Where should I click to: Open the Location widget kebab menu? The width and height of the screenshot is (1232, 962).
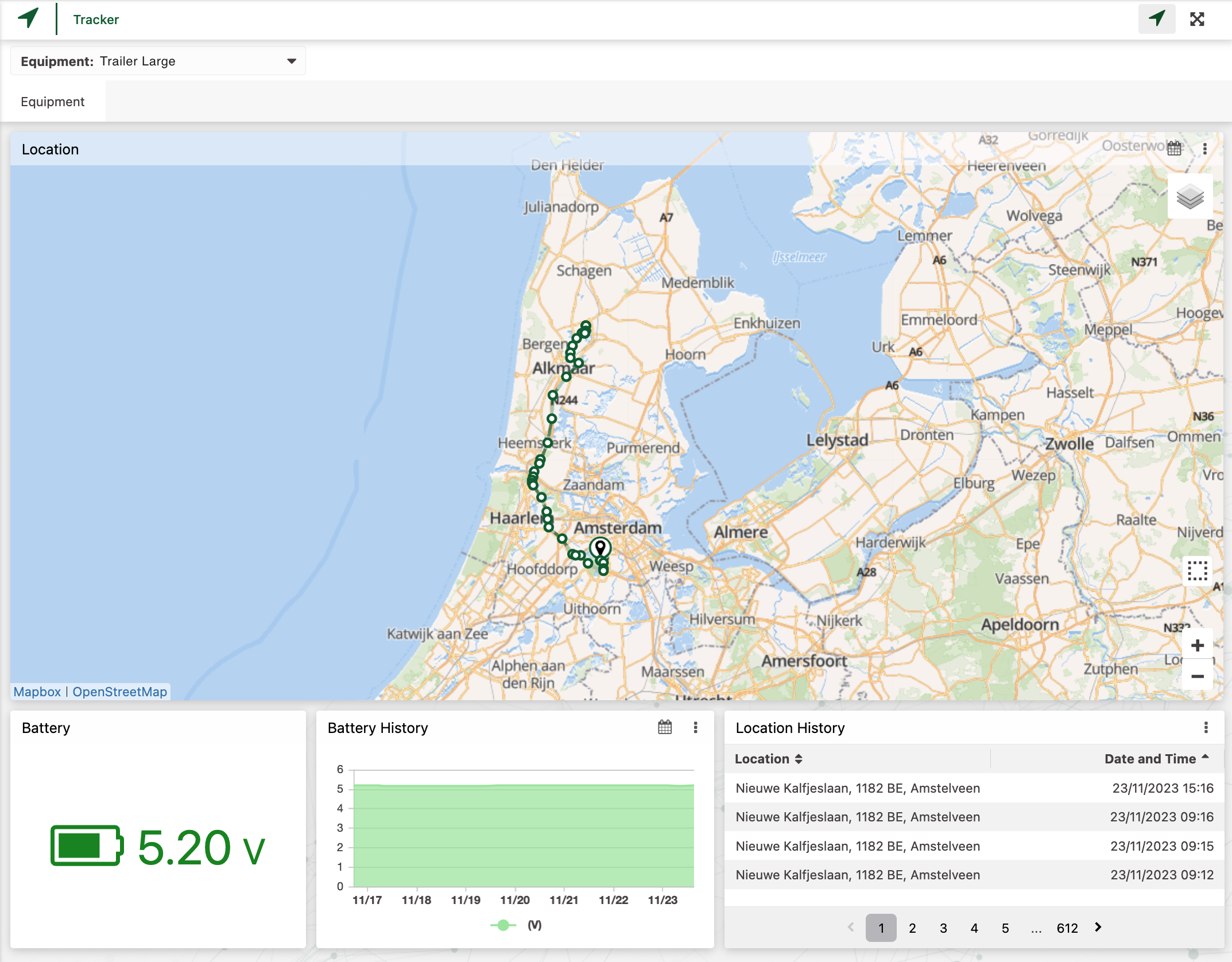pyautogui.click(x=1204, y=148)
